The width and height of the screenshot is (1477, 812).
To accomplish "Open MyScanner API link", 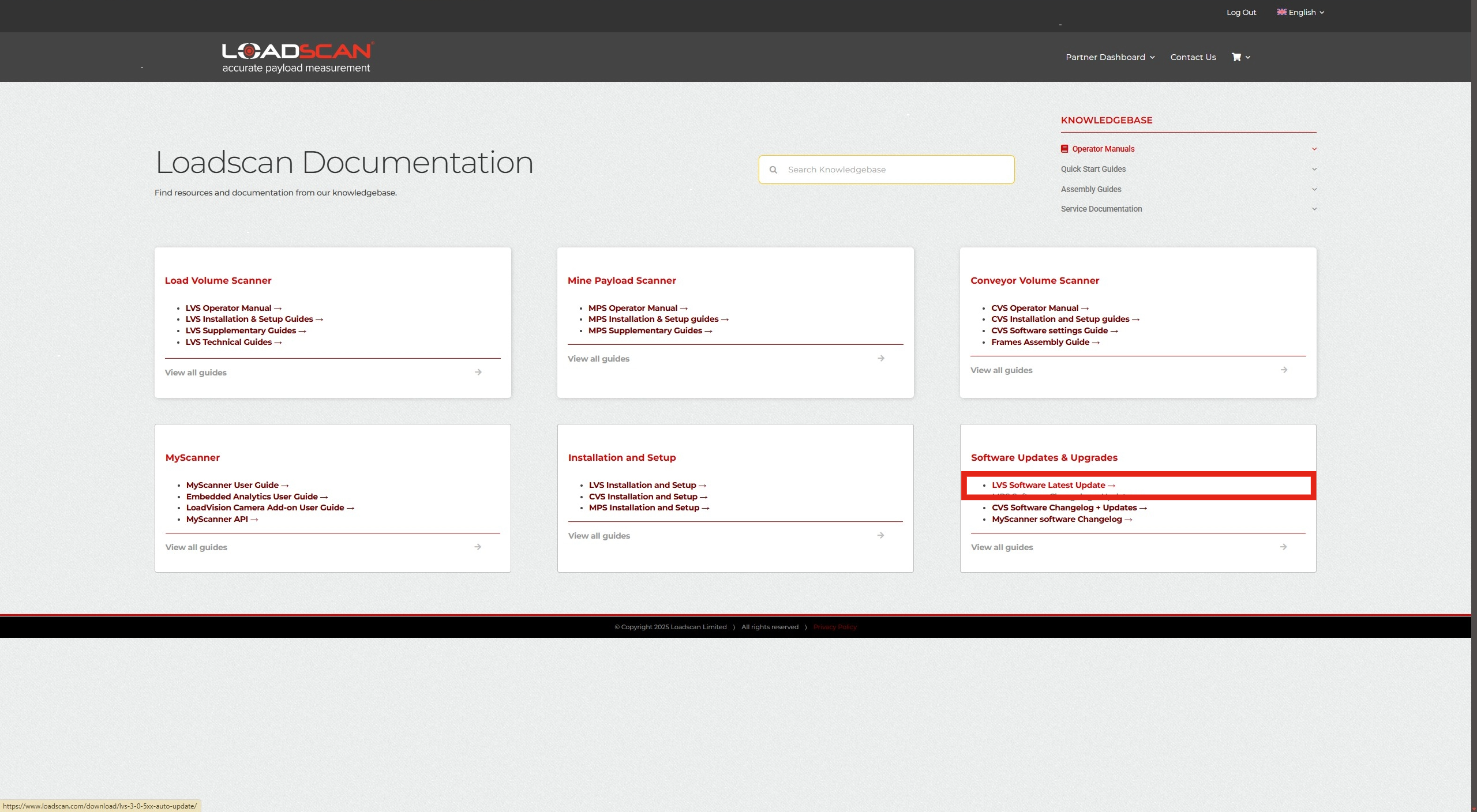I will point(222,519).
